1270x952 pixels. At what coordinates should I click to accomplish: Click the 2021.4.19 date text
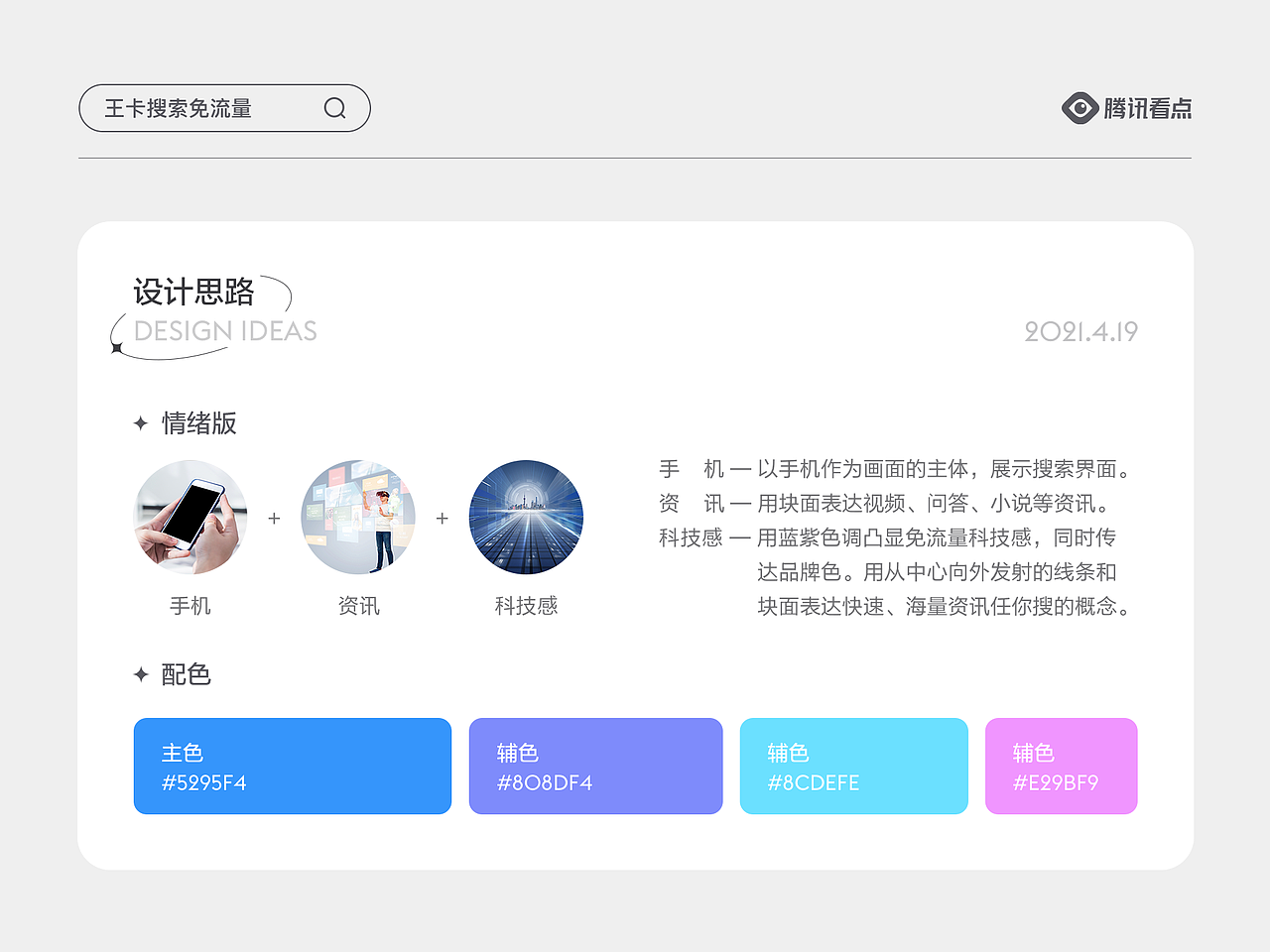pos(1080,332)
